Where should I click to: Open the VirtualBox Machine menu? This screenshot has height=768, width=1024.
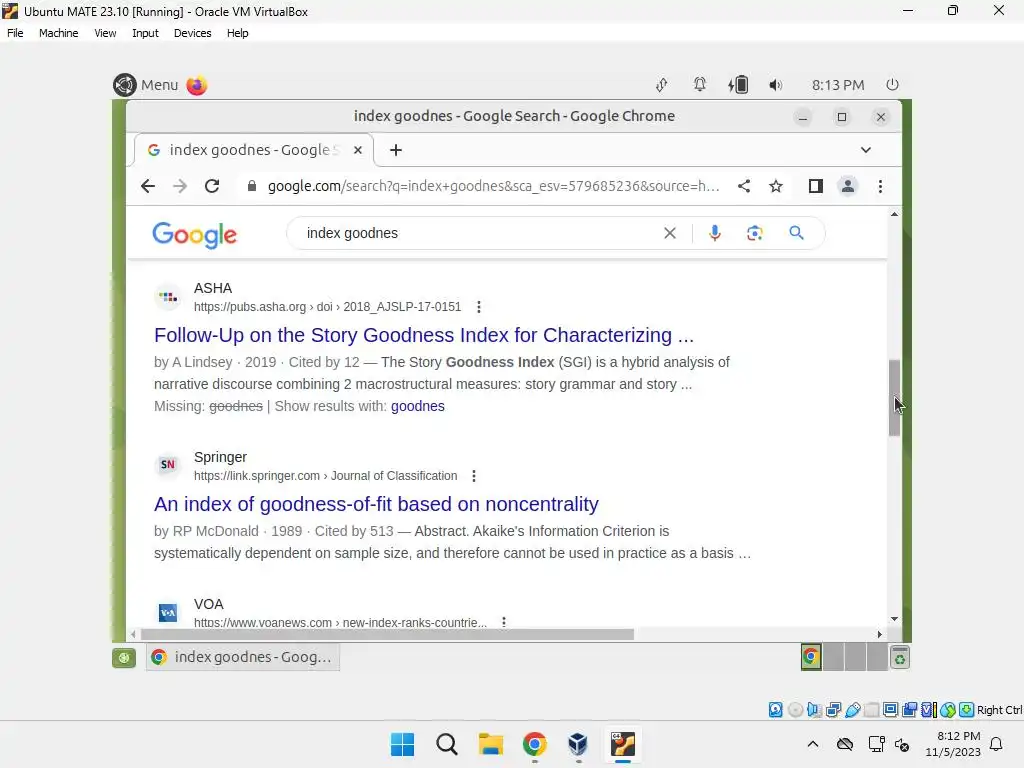(58, 33)
